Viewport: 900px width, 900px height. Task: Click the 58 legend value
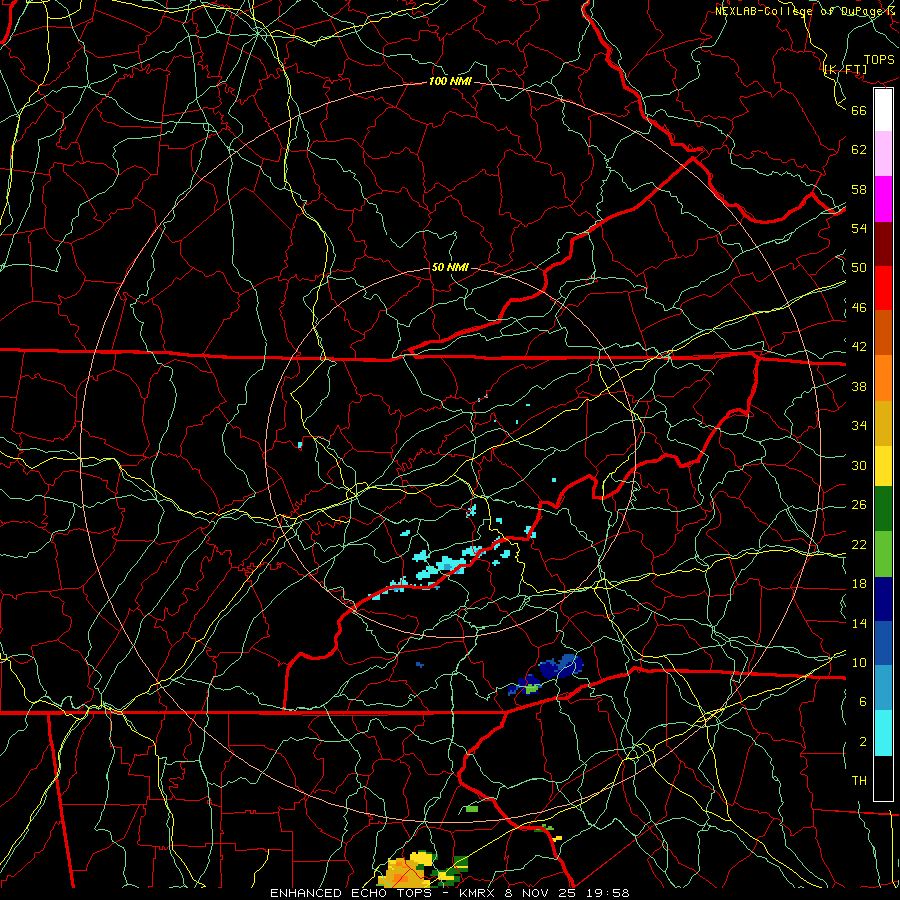[x=859, y=189]
